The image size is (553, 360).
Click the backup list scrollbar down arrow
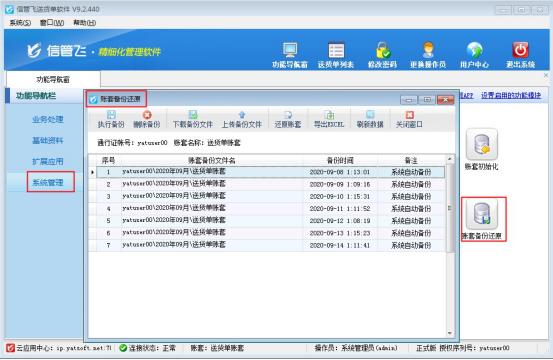tap(450, 333)
